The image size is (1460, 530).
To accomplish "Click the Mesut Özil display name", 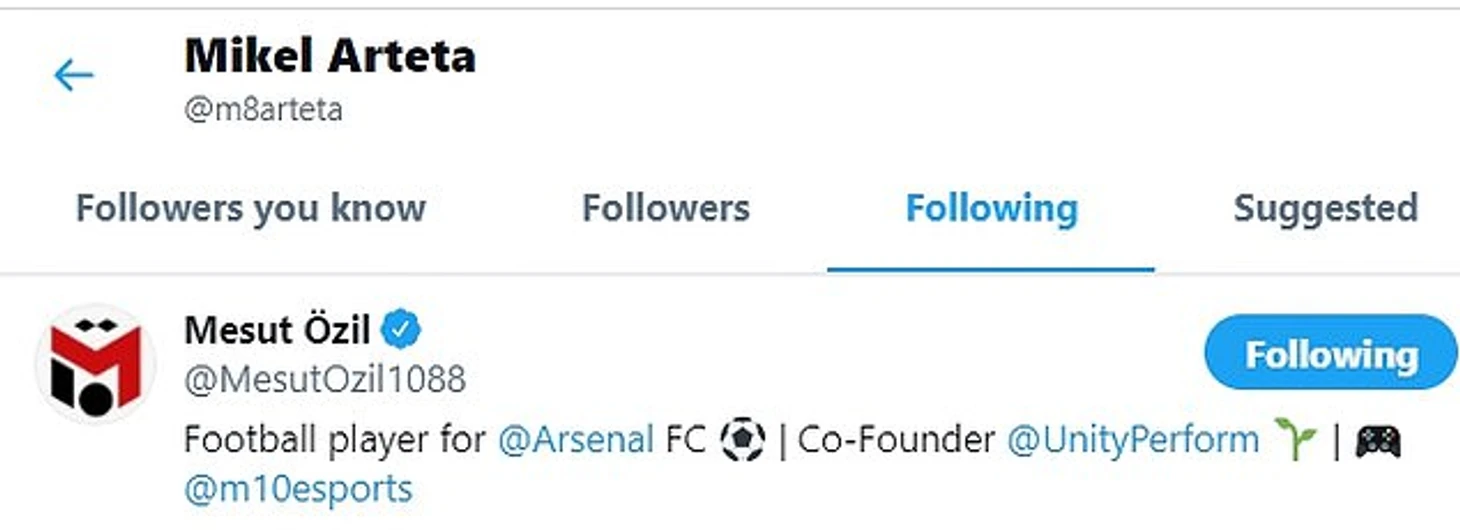I will (x=277, y=329).
